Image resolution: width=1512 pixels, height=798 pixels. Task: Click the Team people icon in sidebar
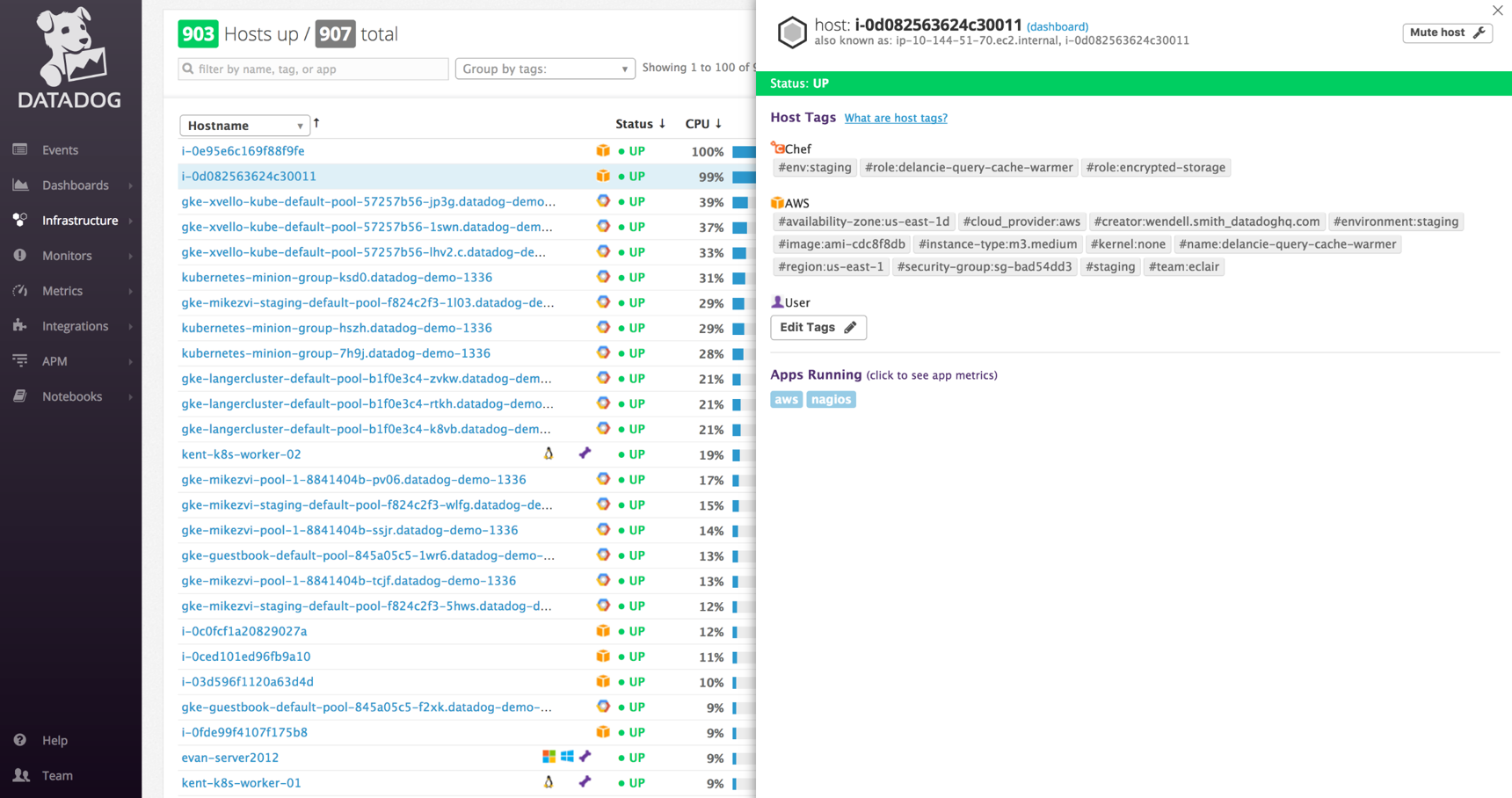pyautogui.click(x=20, y=775)
